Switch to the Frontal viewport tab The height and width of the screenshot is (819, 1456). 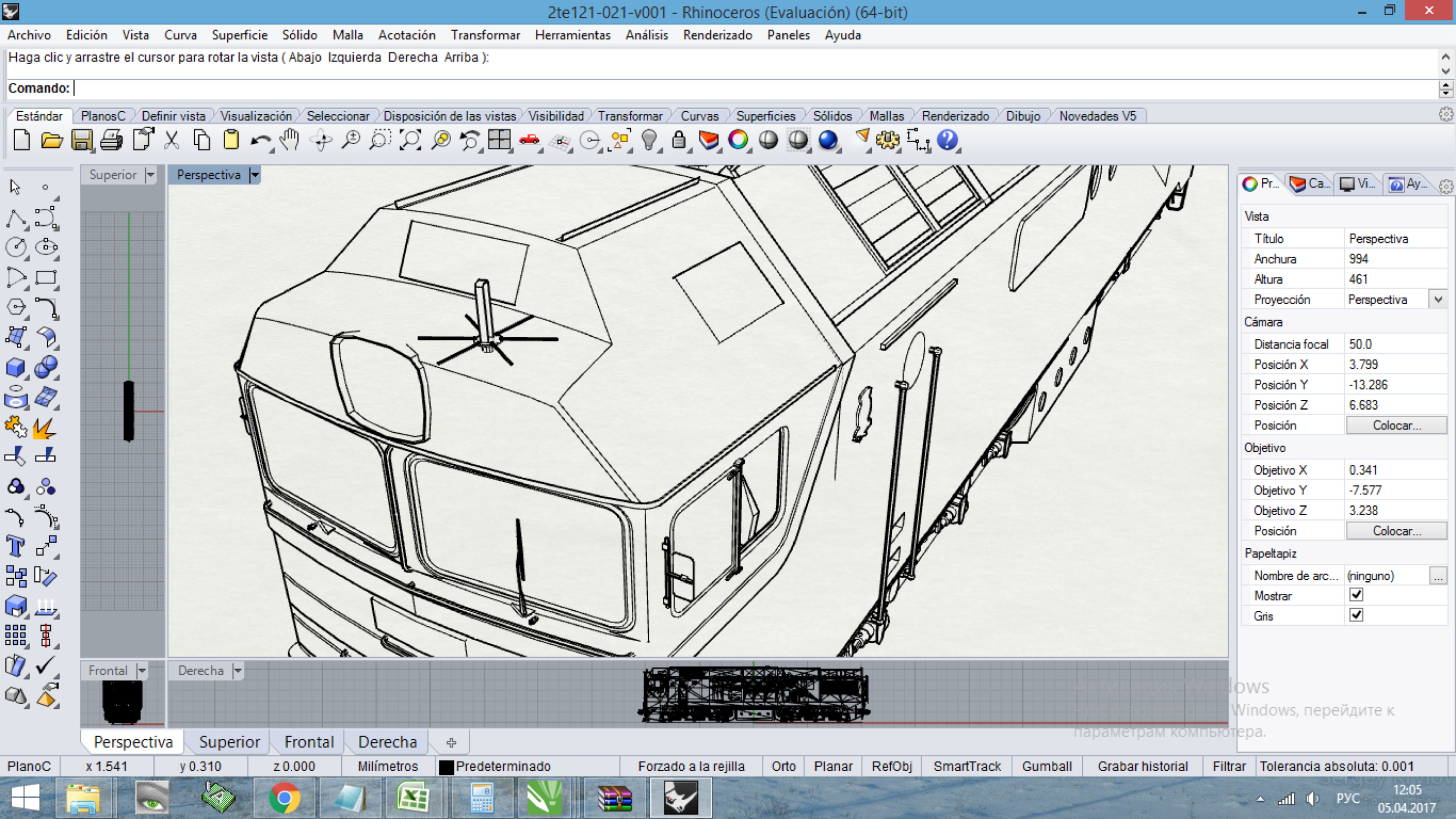tap(309, 742)
